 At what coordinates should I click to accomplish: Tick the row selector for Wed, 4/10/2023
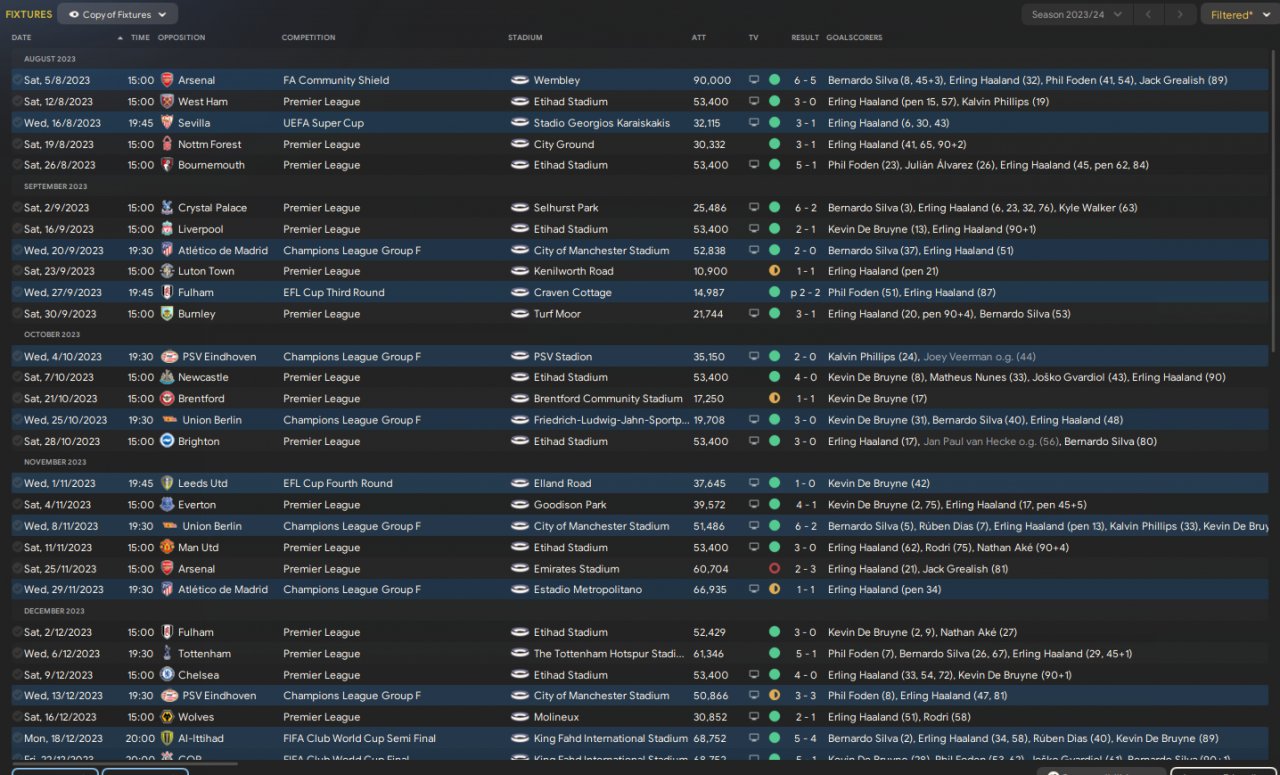click(x=17, y=357)
